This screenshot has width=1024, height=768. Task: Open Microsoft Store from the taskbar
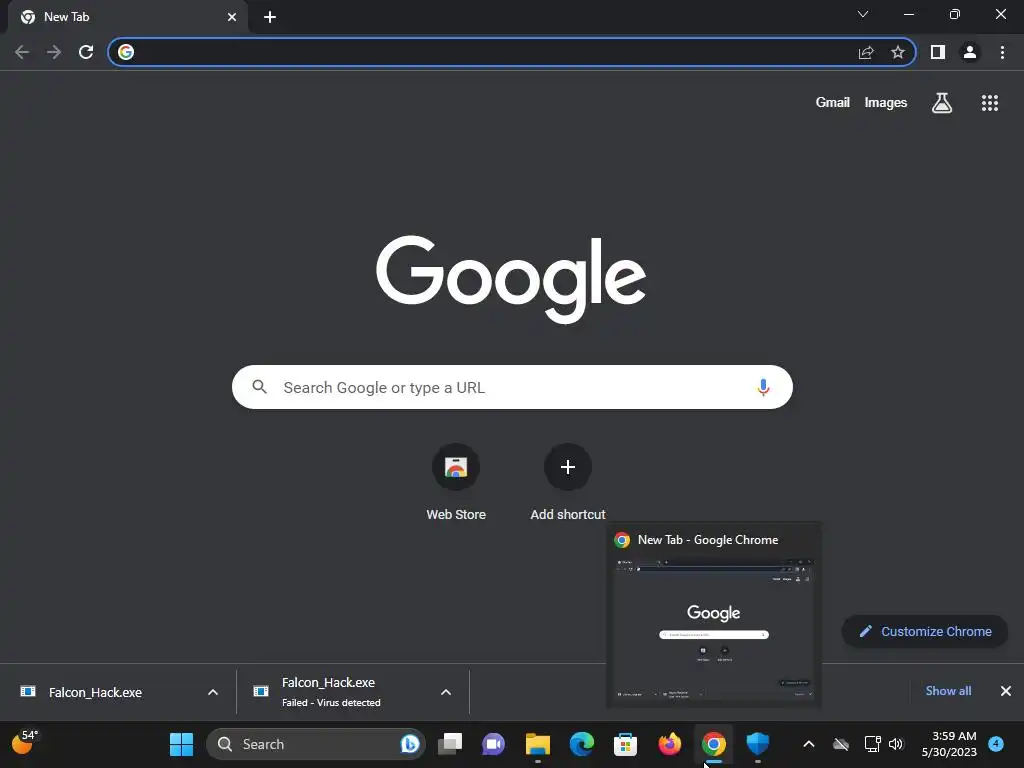pyautogui.click(x=626, y=744)
